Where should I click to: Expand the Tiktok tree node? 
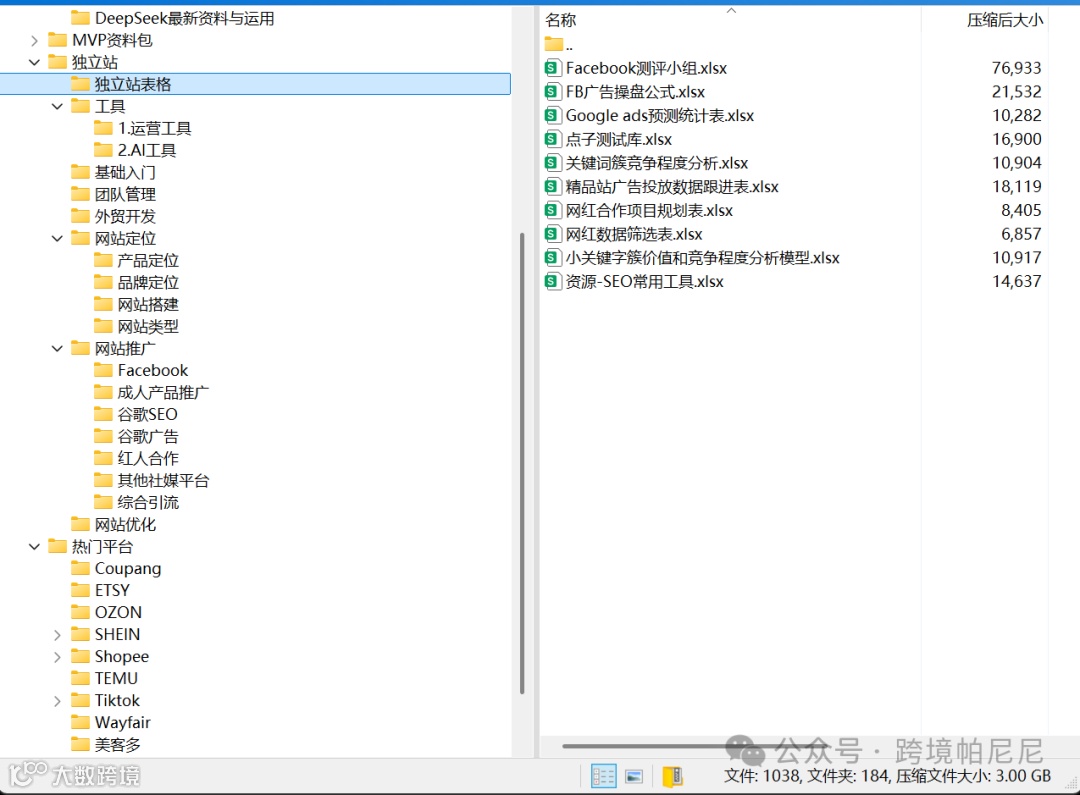(x=57, y=701)
